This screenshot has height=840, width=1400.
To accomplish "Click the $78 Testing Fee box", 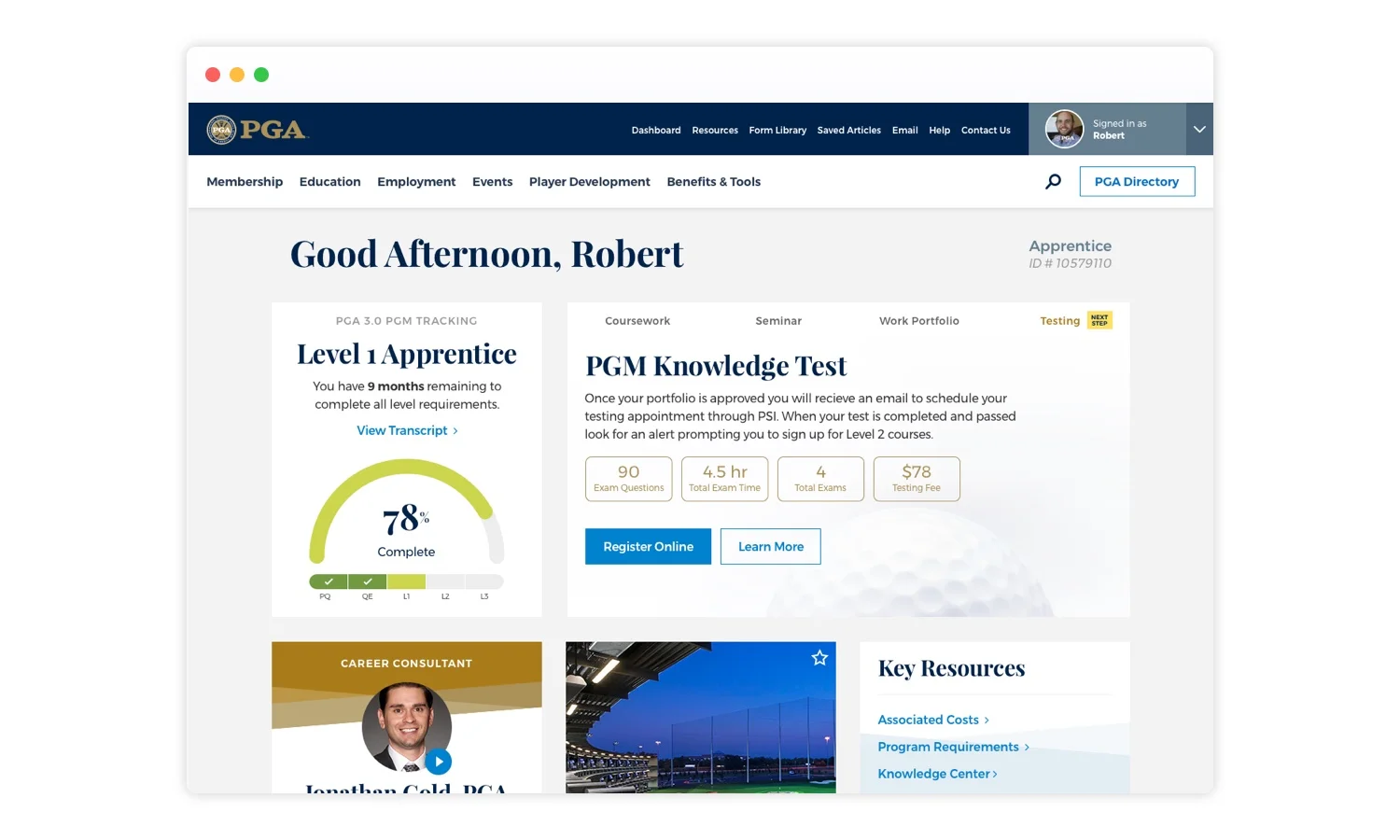I will (x=917, y=479).
